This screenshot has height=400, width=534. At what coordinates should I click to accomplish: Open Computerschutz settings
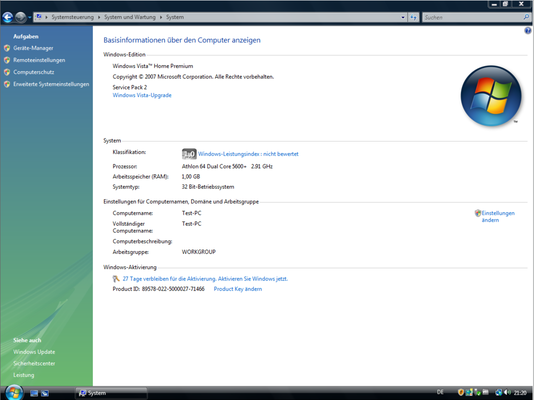tap(33, 72)
